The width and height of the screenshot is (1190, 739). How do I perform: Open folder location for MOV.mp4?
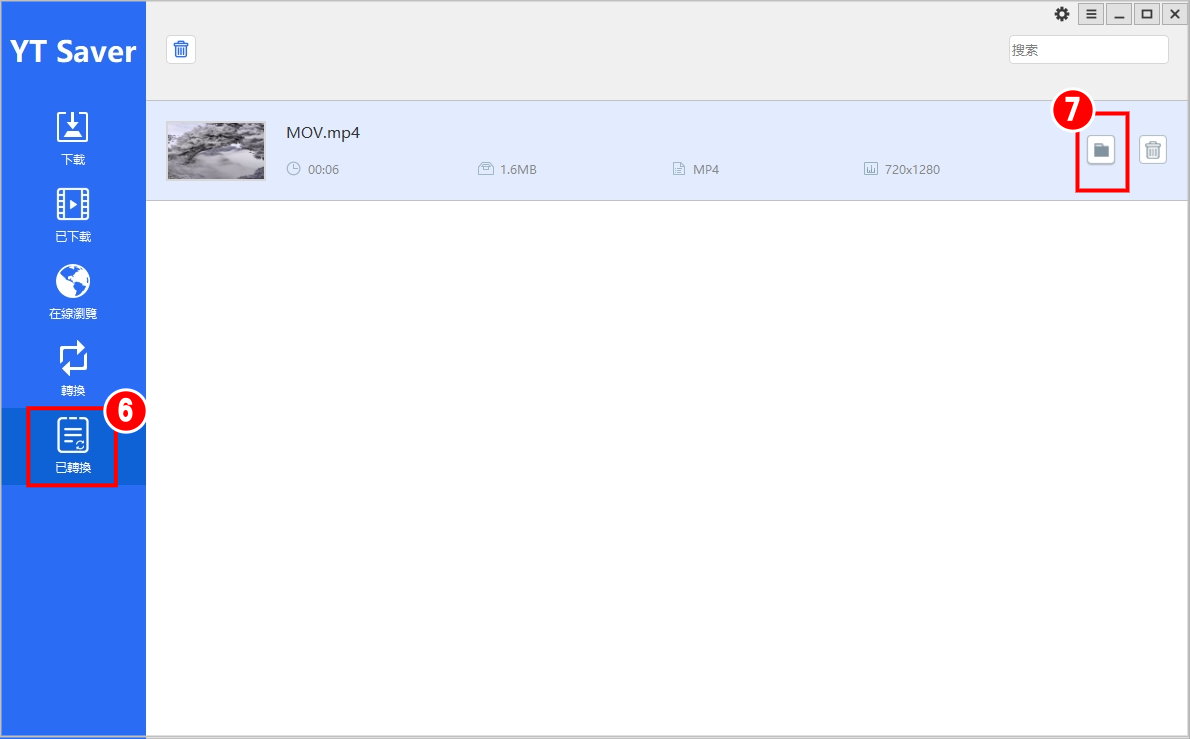point(1100,150)
